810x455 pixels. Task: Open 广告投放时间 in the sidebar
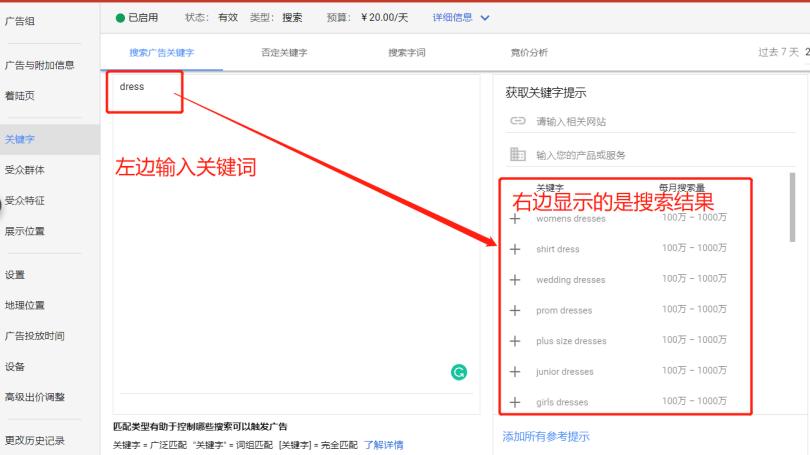coord(35,336)
